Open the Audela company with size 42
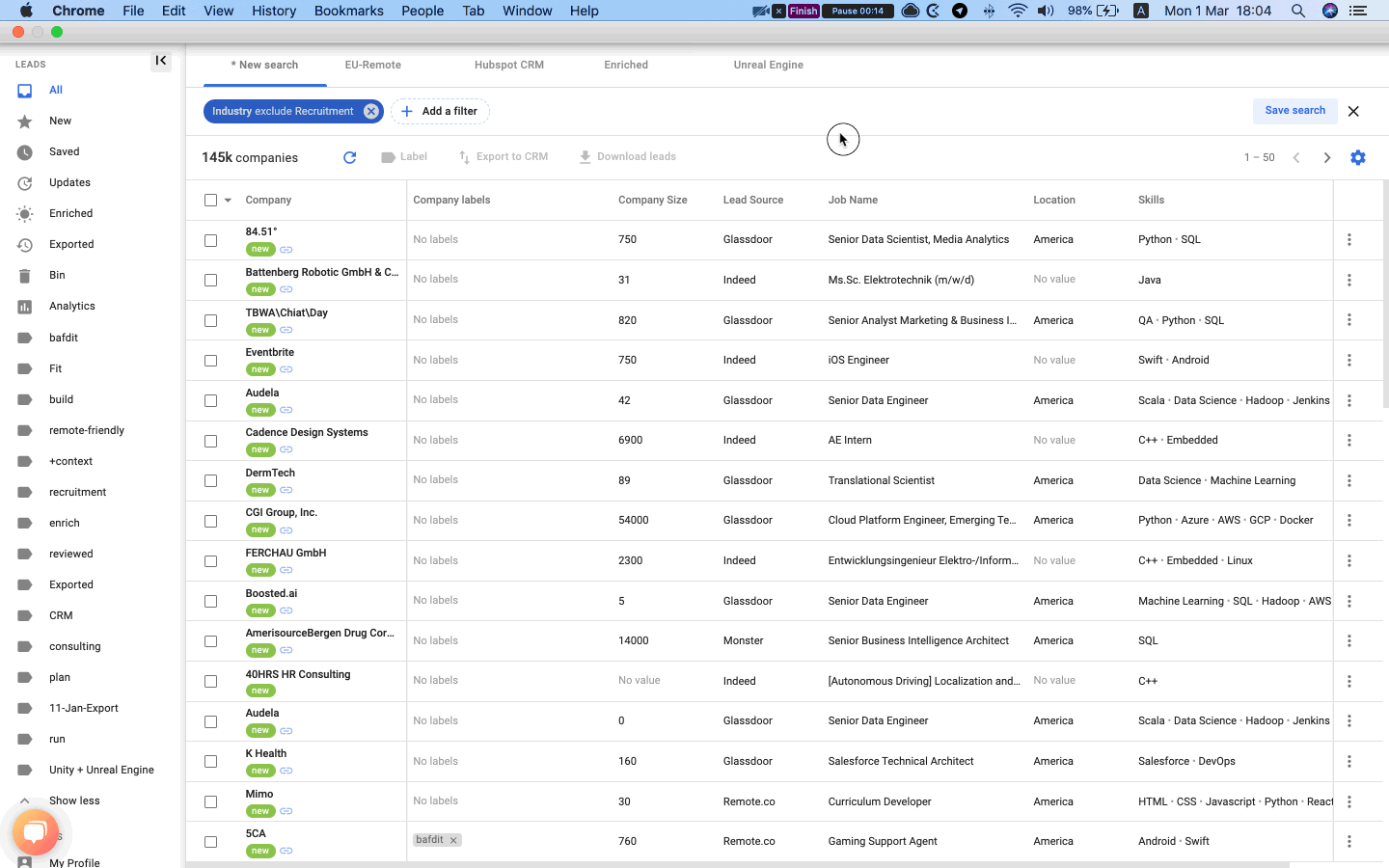The width and height of the screenshot is (1389, 868). click(262, 393)
